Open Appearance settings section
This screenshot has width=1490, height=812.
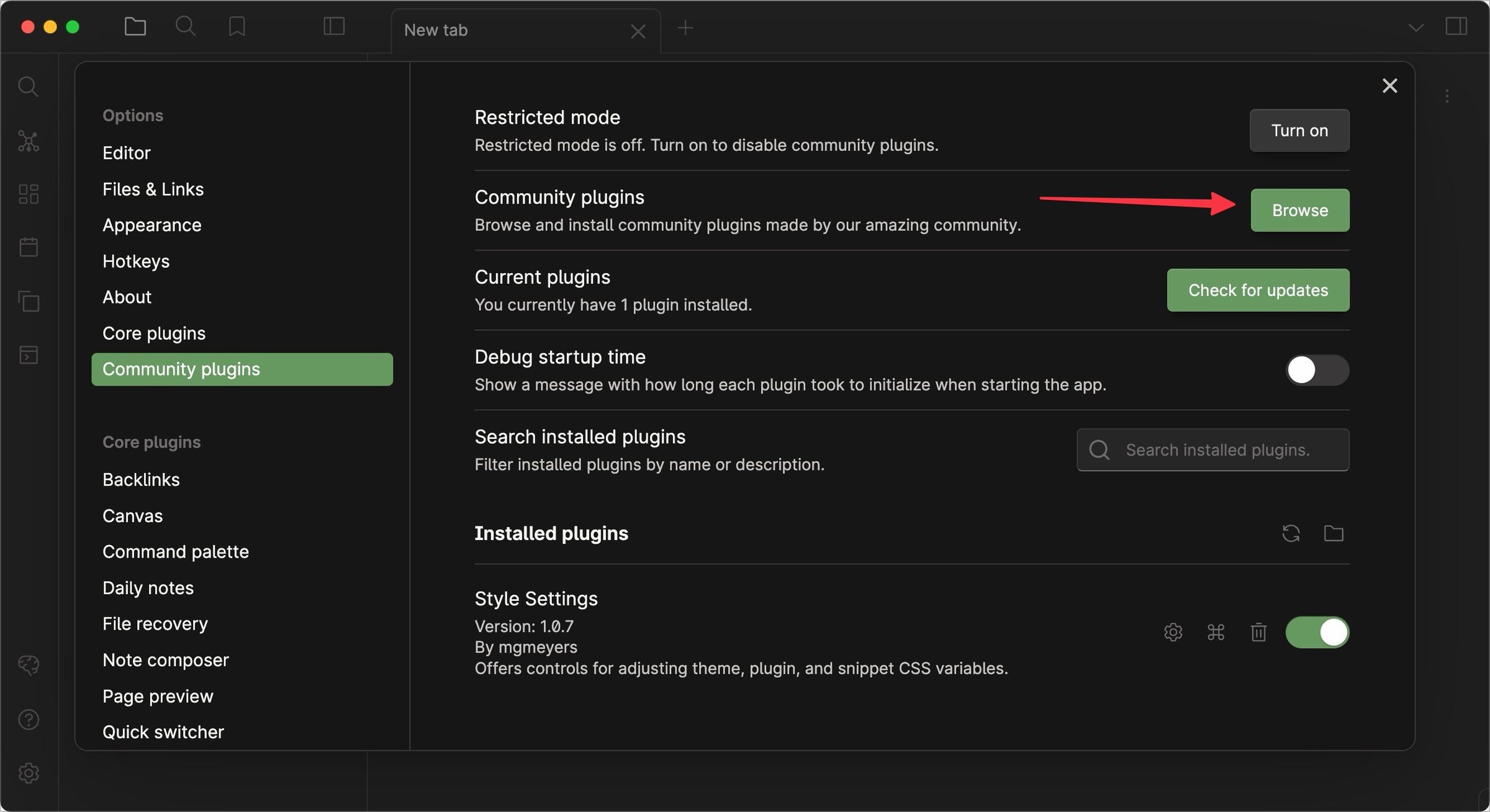click(152, 225)
